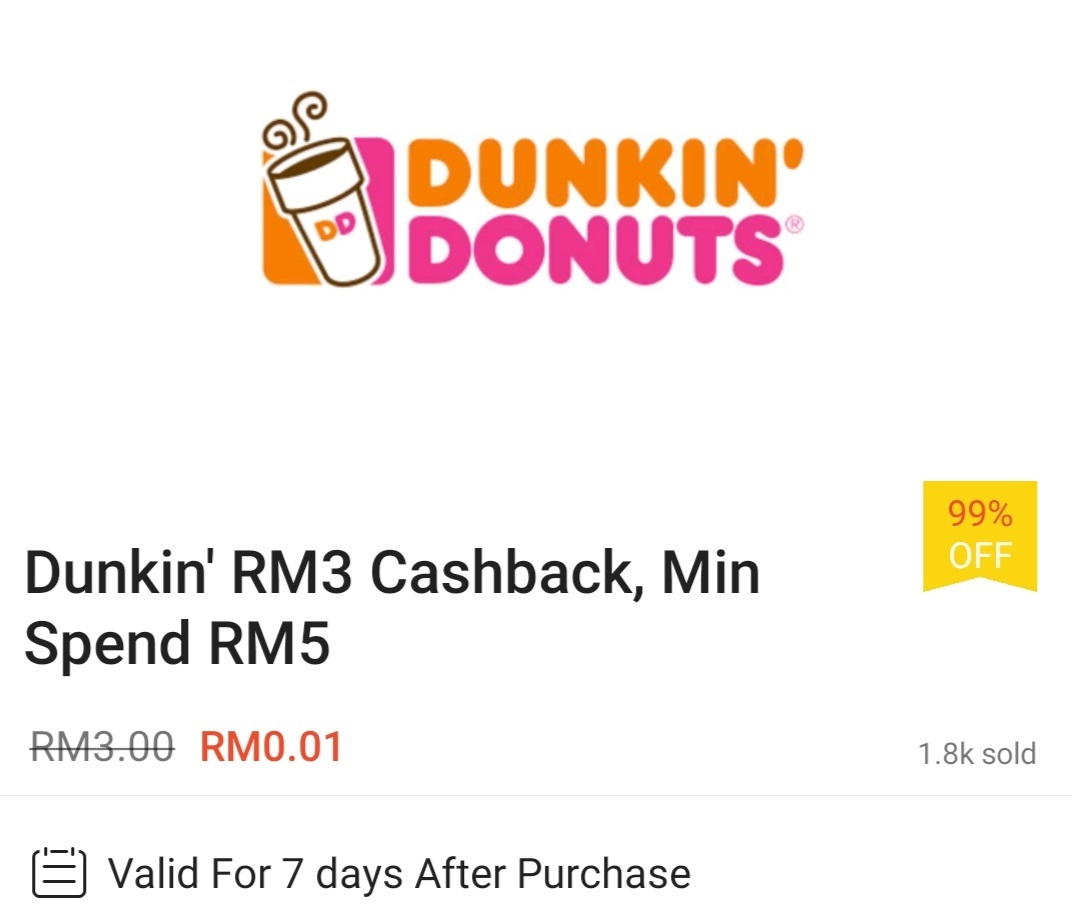Click the calendar validity icon
The image size is (1072, 921).
coord(59,872)
